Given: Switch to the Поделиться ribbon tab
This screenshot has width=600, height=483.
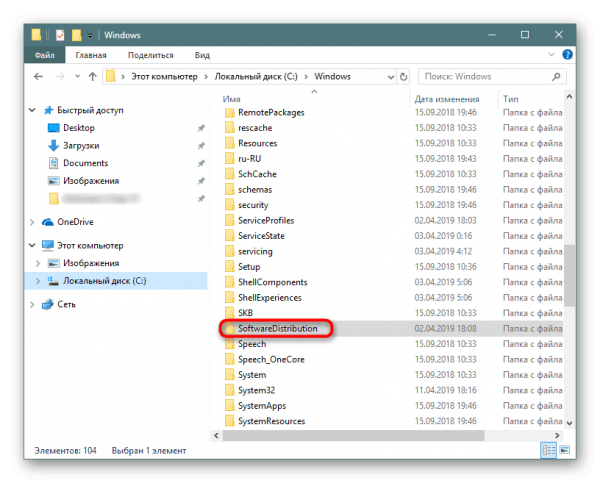Looking at the screenshot, I should pyautogui.click(x=150, y=55).
